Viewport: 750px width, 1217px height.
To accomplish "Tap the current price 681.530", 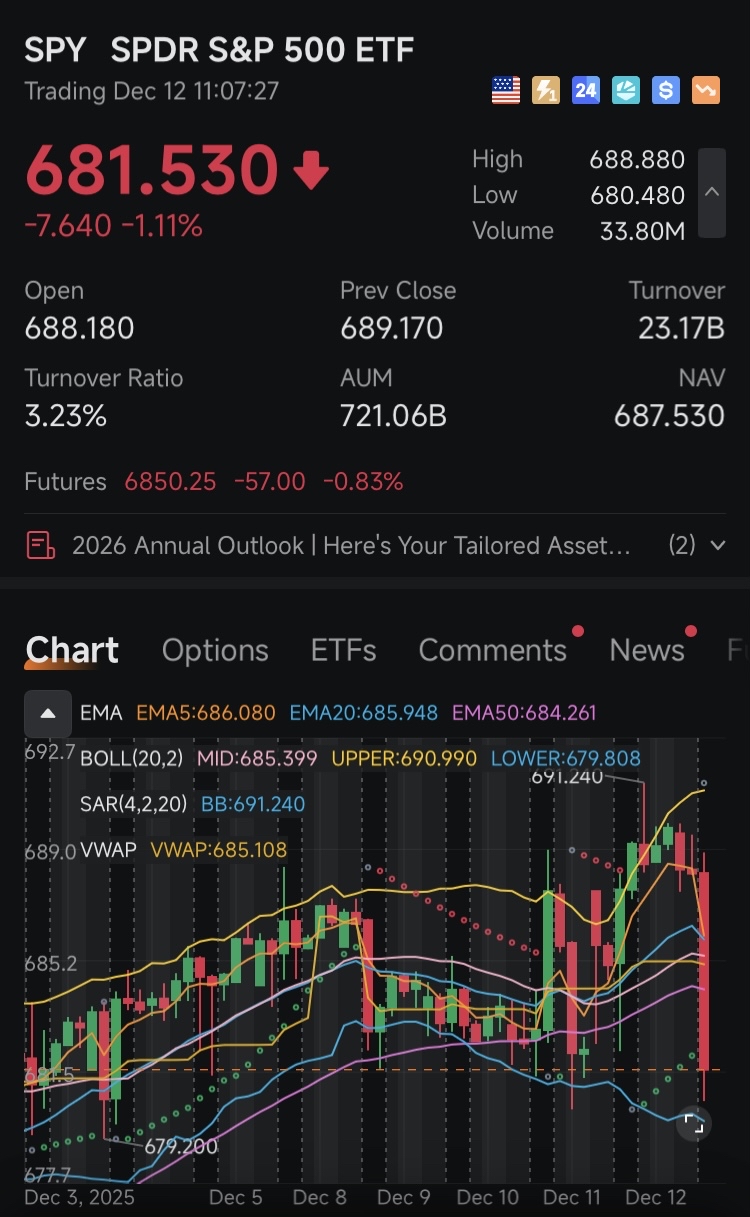I will coord(151,171).
